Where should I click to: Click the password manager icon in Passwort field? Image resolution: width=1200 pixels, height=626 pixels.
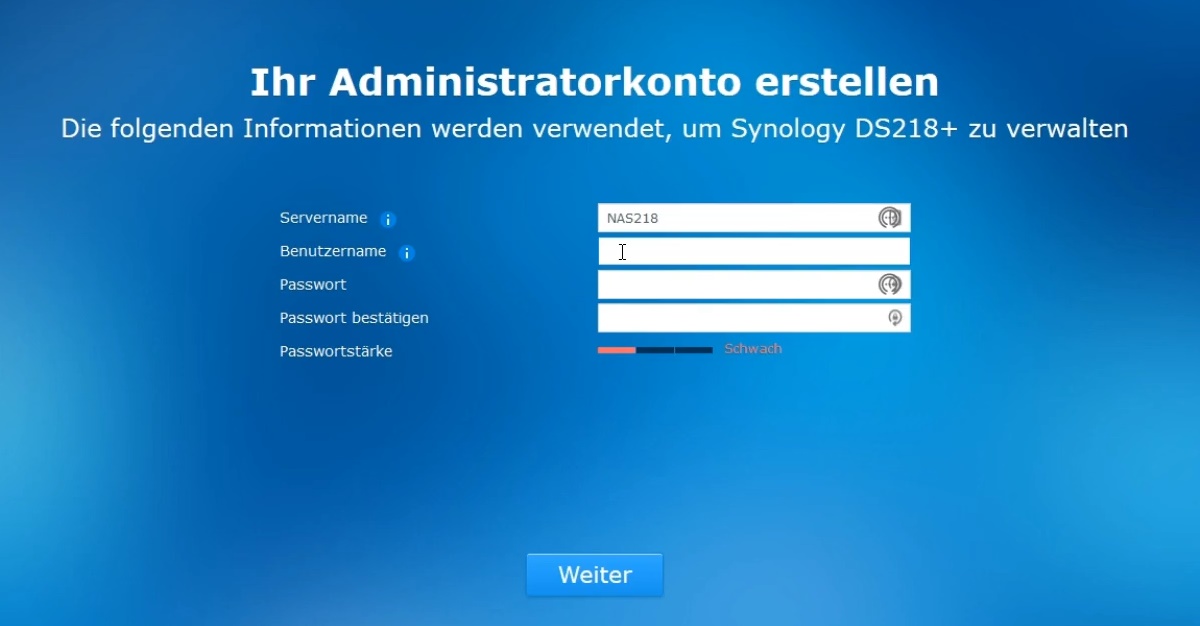tap(890, 285)
